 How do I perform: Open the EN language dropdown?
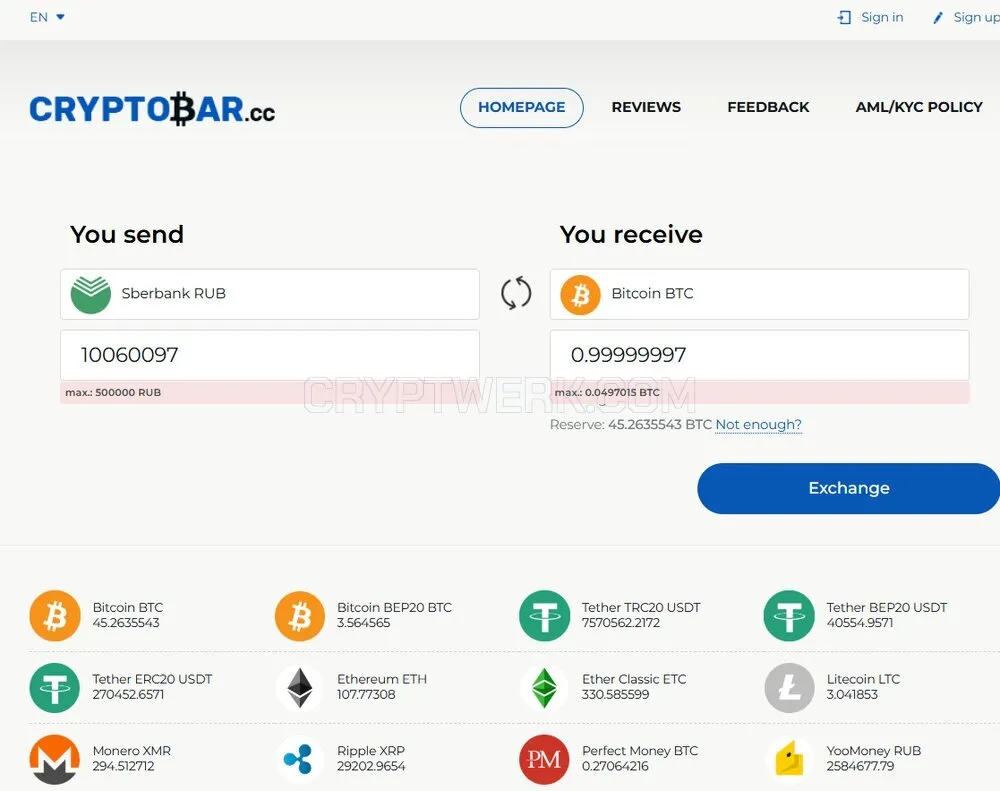(x=47, y=17)
